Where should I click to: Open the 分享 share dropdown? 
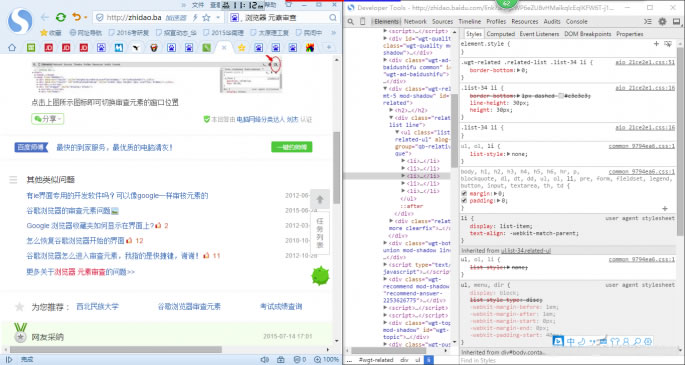point(48,119)
